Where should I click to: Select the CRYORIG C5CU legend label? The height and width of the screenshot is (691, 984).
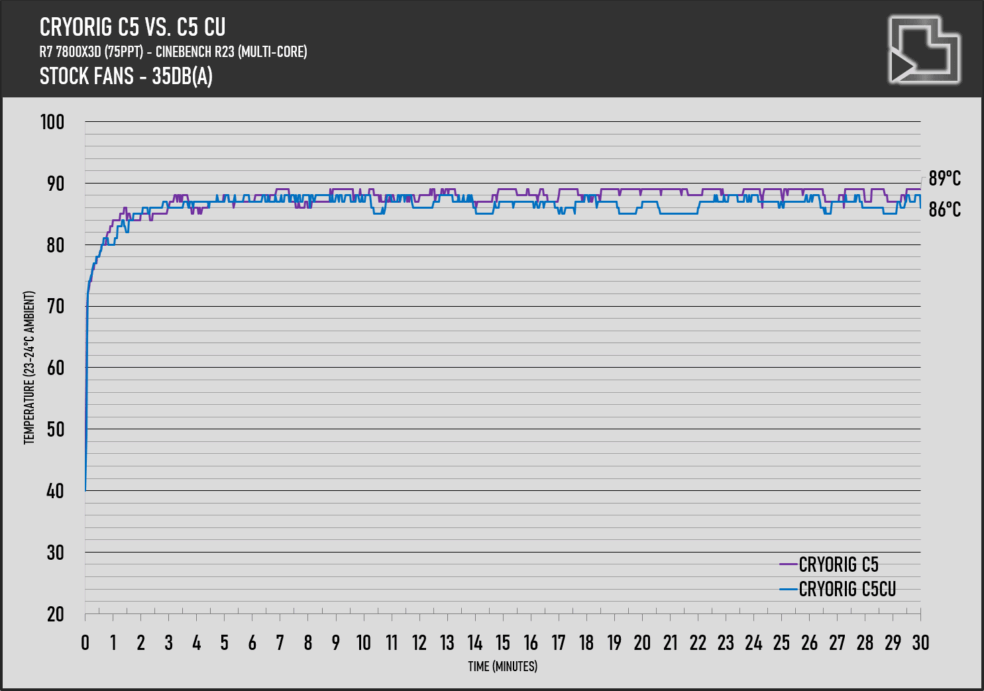[x=846, y=590]
